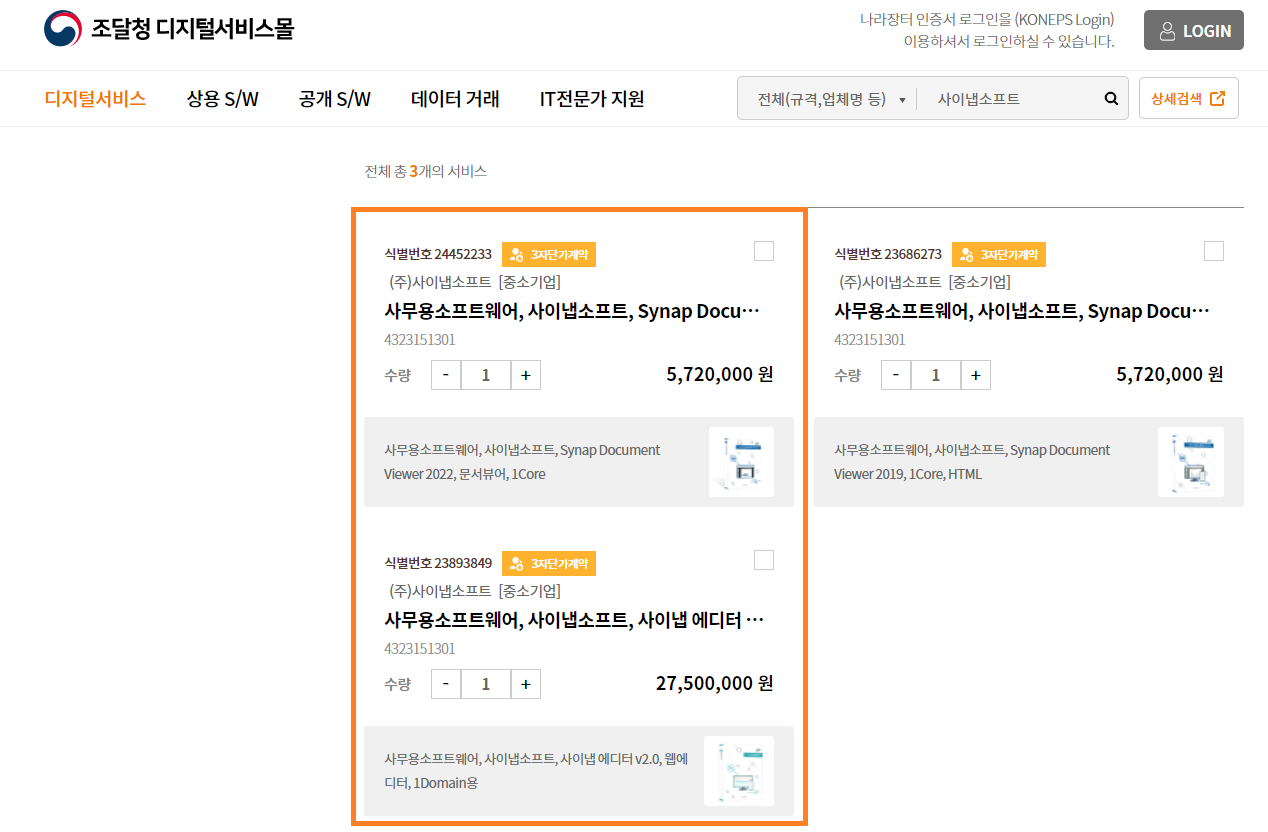The width and height of the screenshot is (1268, 832).
Task: Click the 나라장터 인증서 로그인 notice text
Action: coord(987,30)
